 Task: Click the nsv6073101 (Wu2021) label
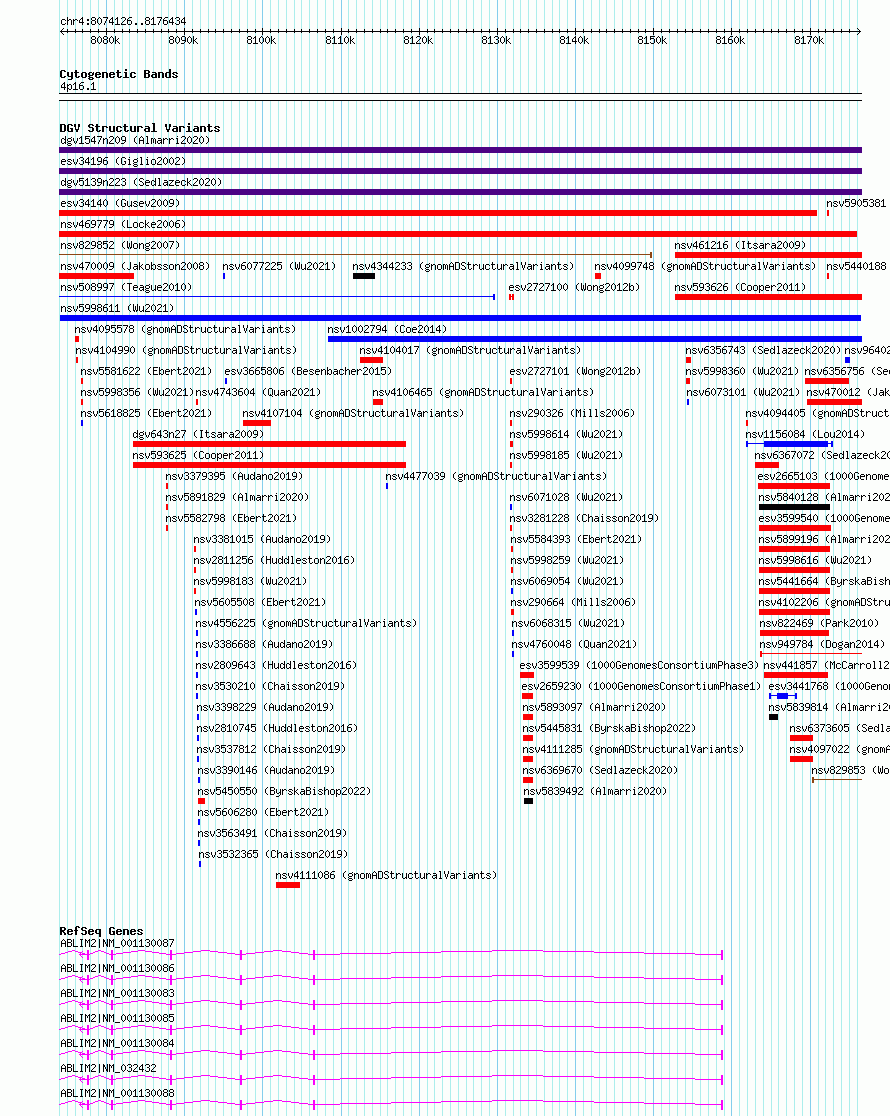743,392
